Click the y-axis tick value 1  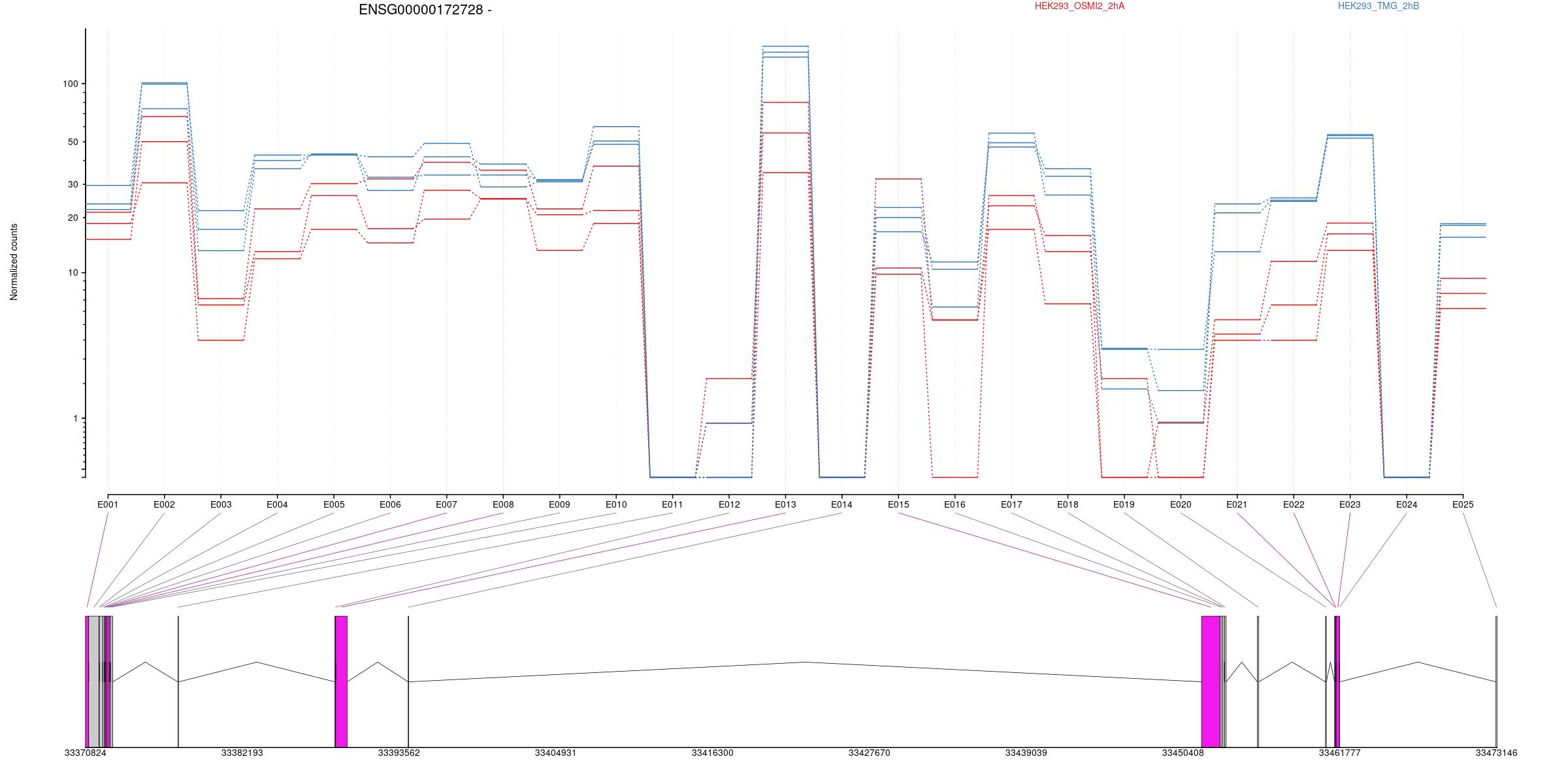76,418
